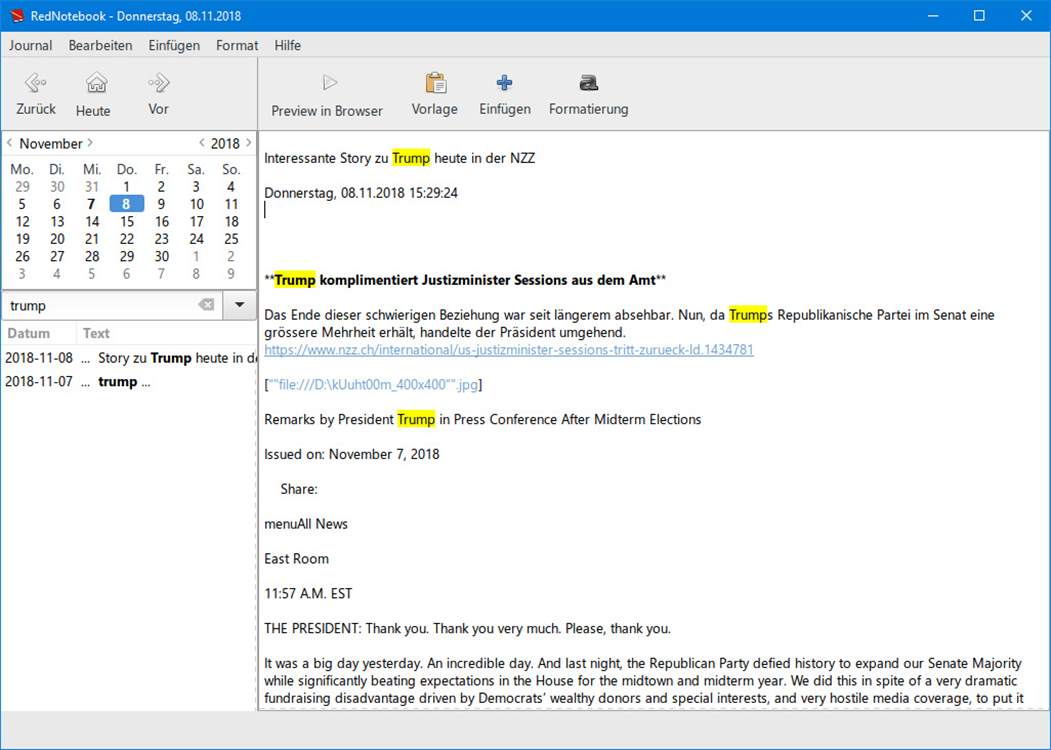Go to next year arrow beside 2018
The height and width of the screenshot is (750, 1051).
pyautogui.click(x=249, y=143)
